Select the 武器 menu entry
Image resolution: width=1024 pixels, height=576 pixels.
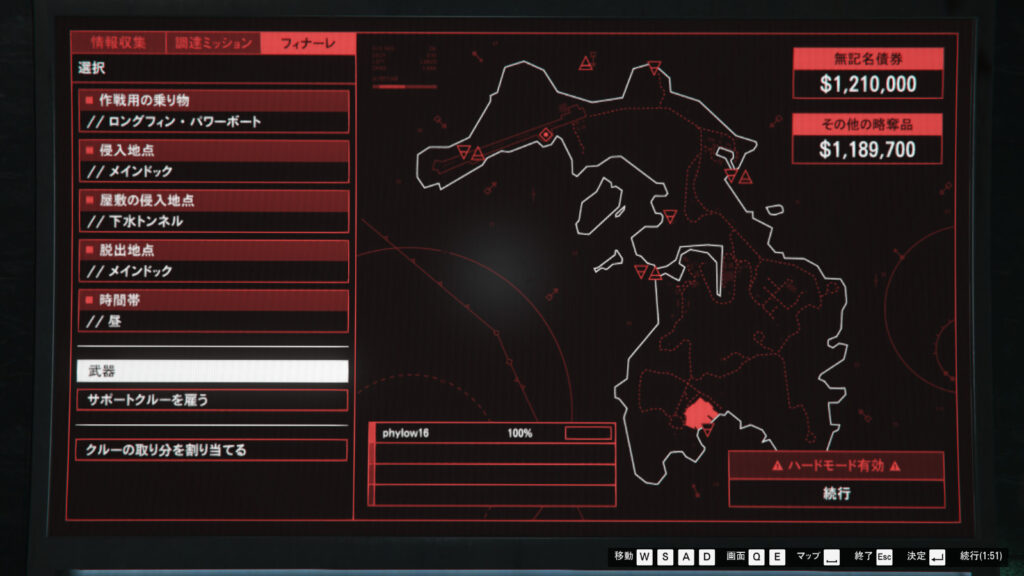(x=212, y=371)
